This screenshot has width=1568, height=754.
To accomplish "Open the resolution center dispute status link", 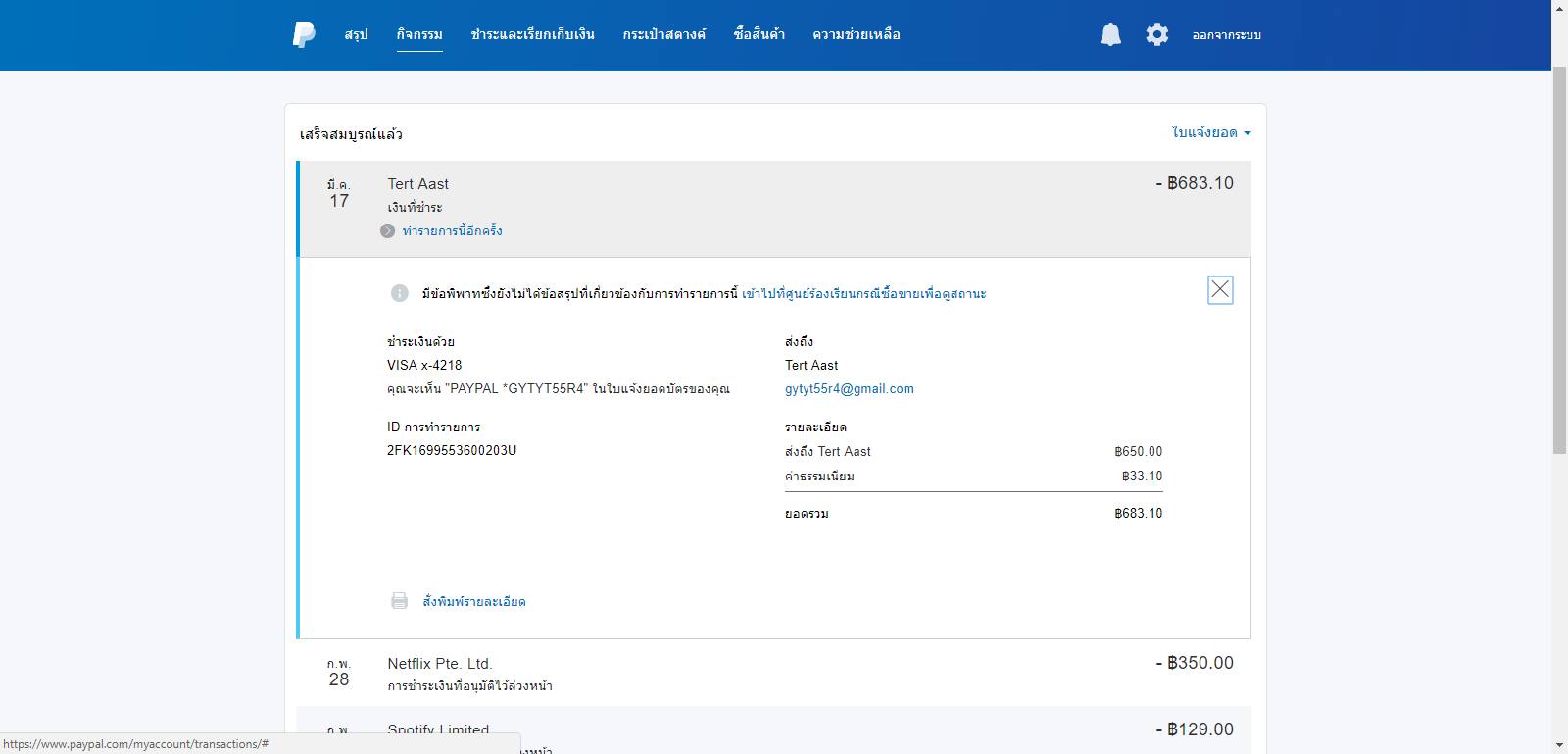I will click(863, 293).
